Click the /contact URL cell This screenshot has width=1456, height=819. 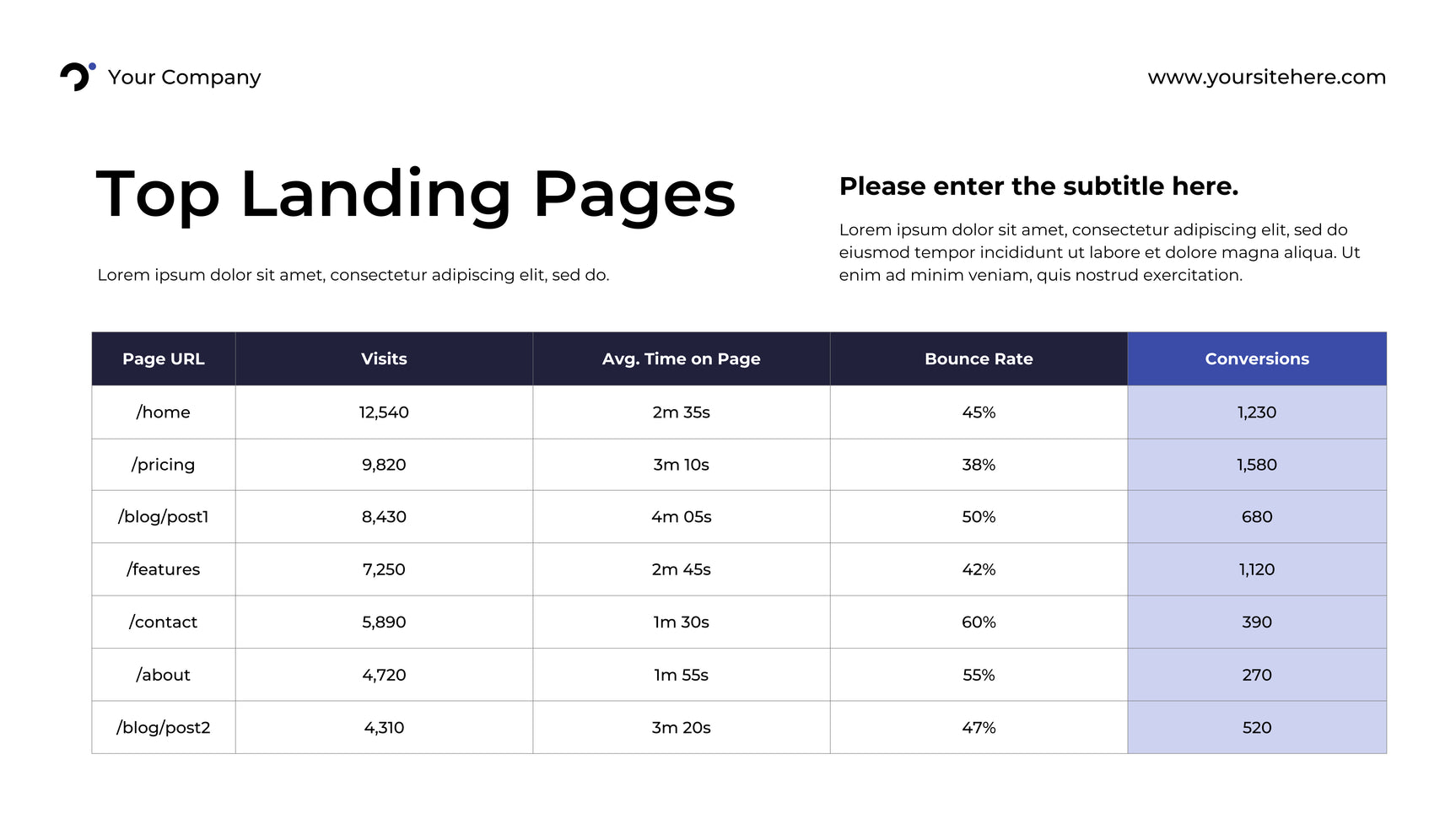coord(163,622)
